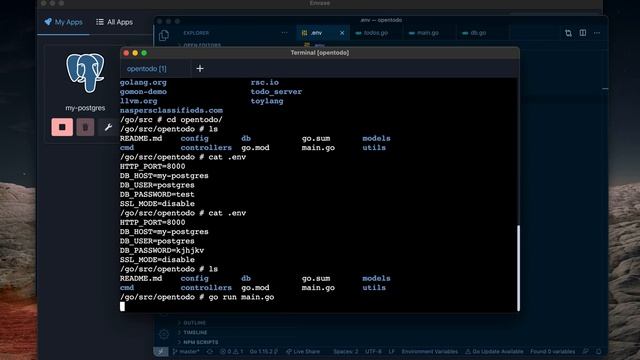
Task: Click the master* git branch in status bar
Action: 186,351
